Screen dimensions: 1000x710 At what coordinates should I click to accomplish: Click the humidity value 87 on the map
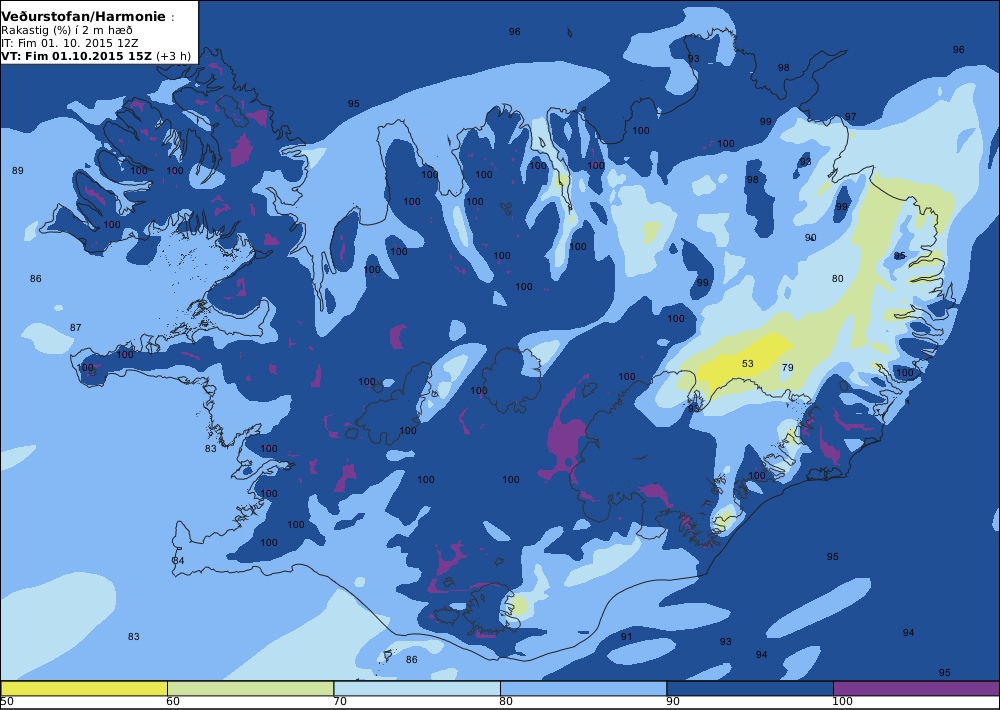click(75, 327)
